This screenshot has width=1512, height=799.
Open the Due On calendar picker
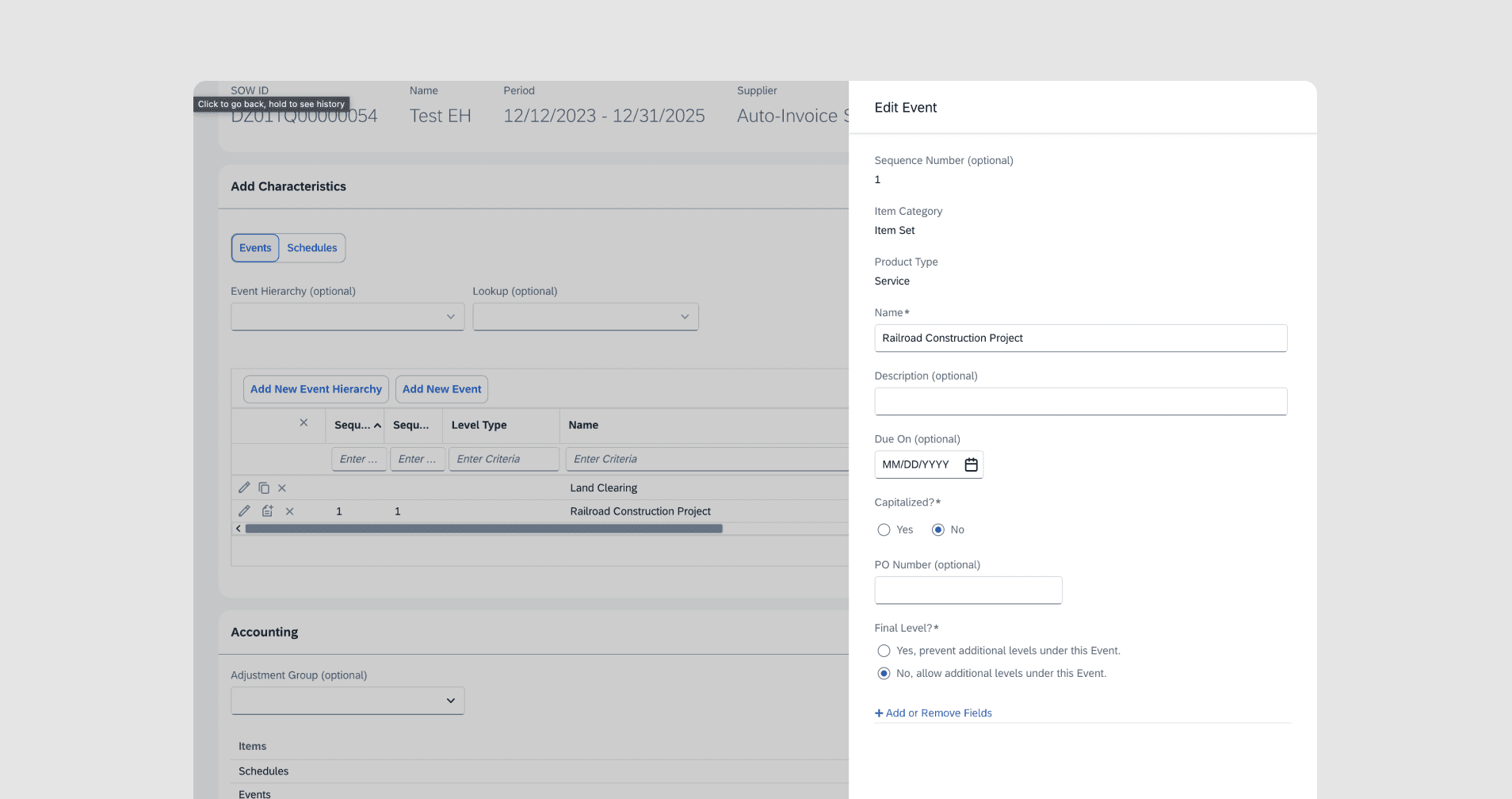coord(971,464)
